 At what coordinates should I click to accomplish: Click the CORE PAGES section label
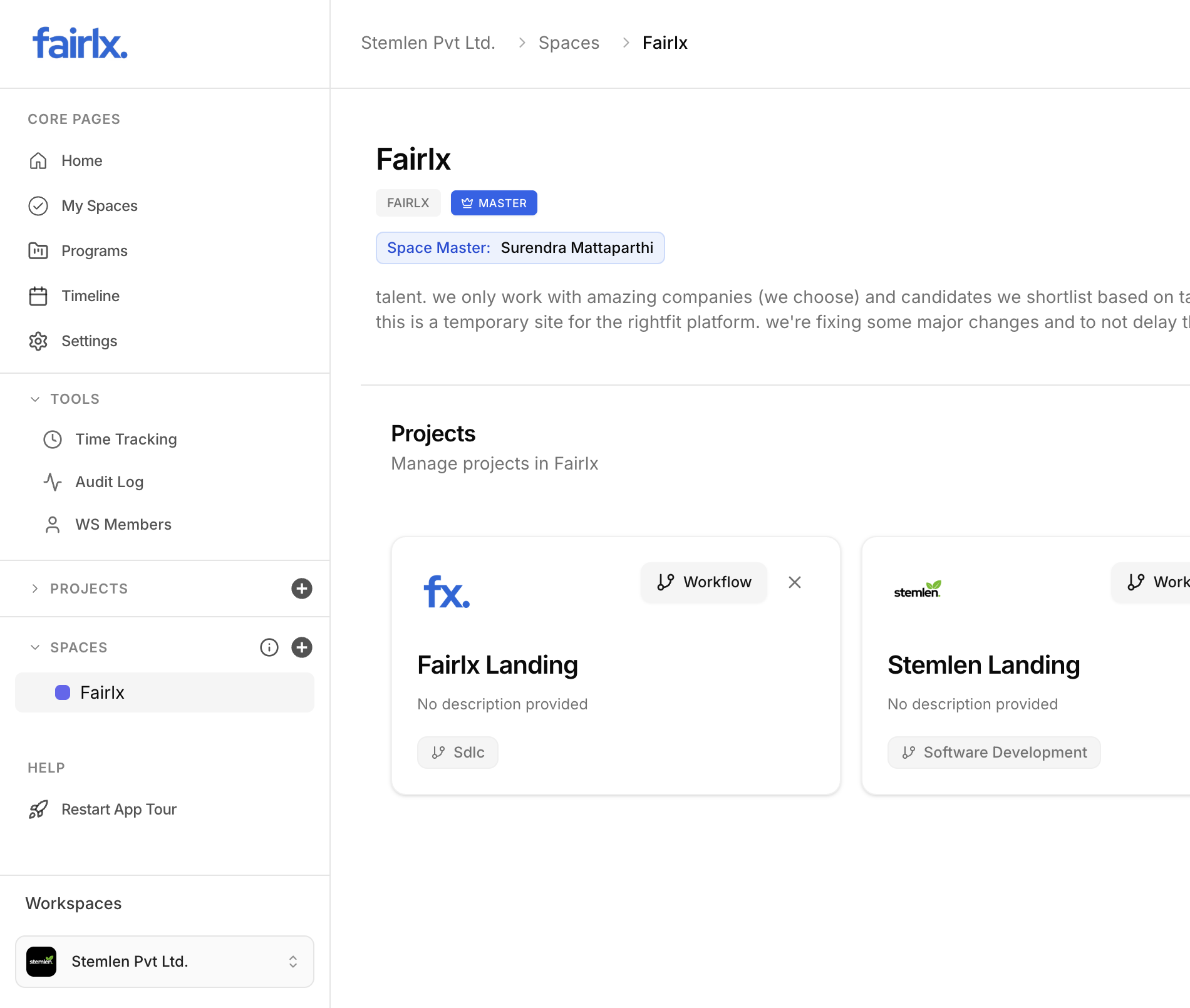[x=74, y=119]
